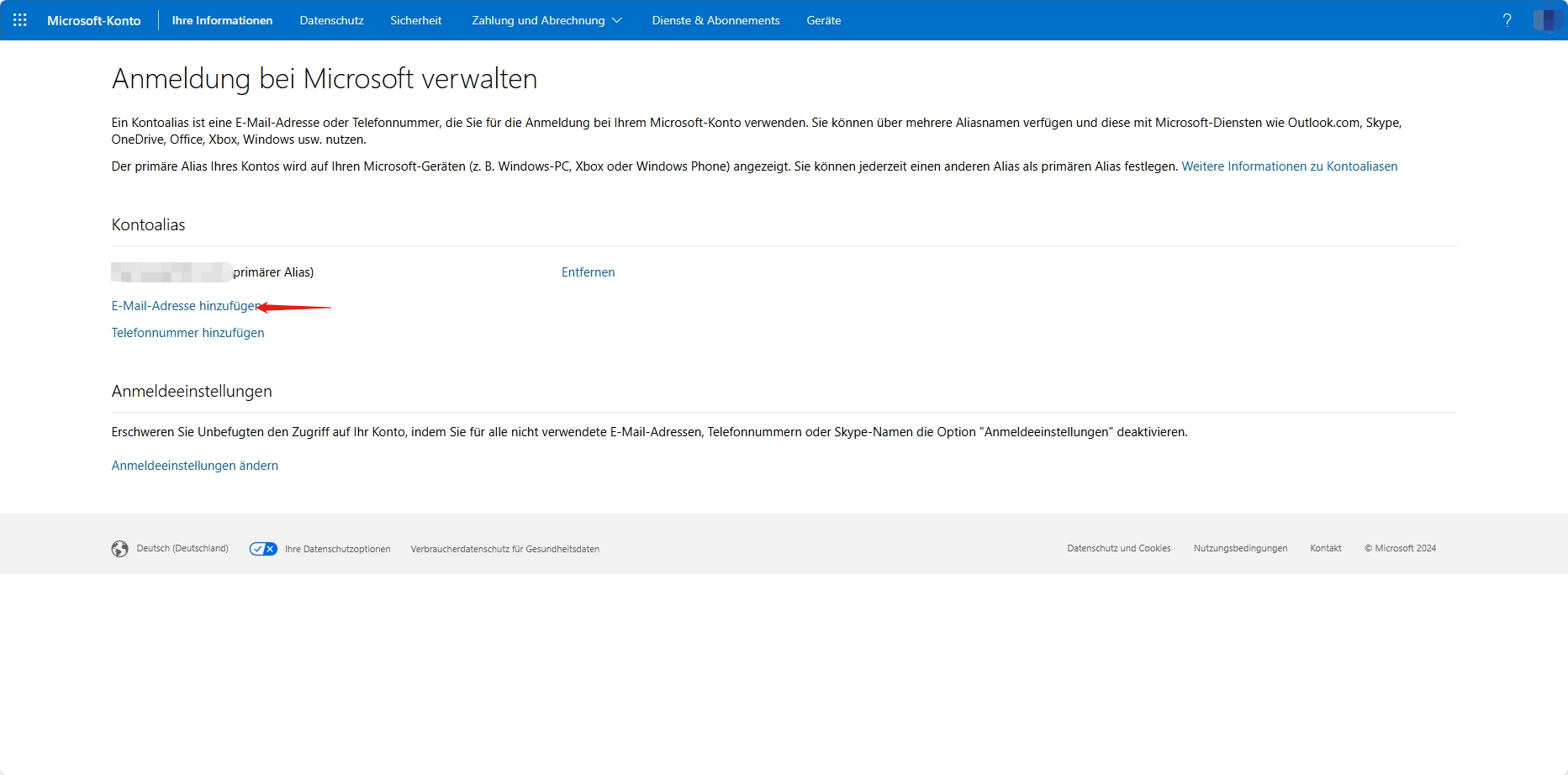Open Ihre Datenschutzoptionen in footer

[x=337, y=549]
